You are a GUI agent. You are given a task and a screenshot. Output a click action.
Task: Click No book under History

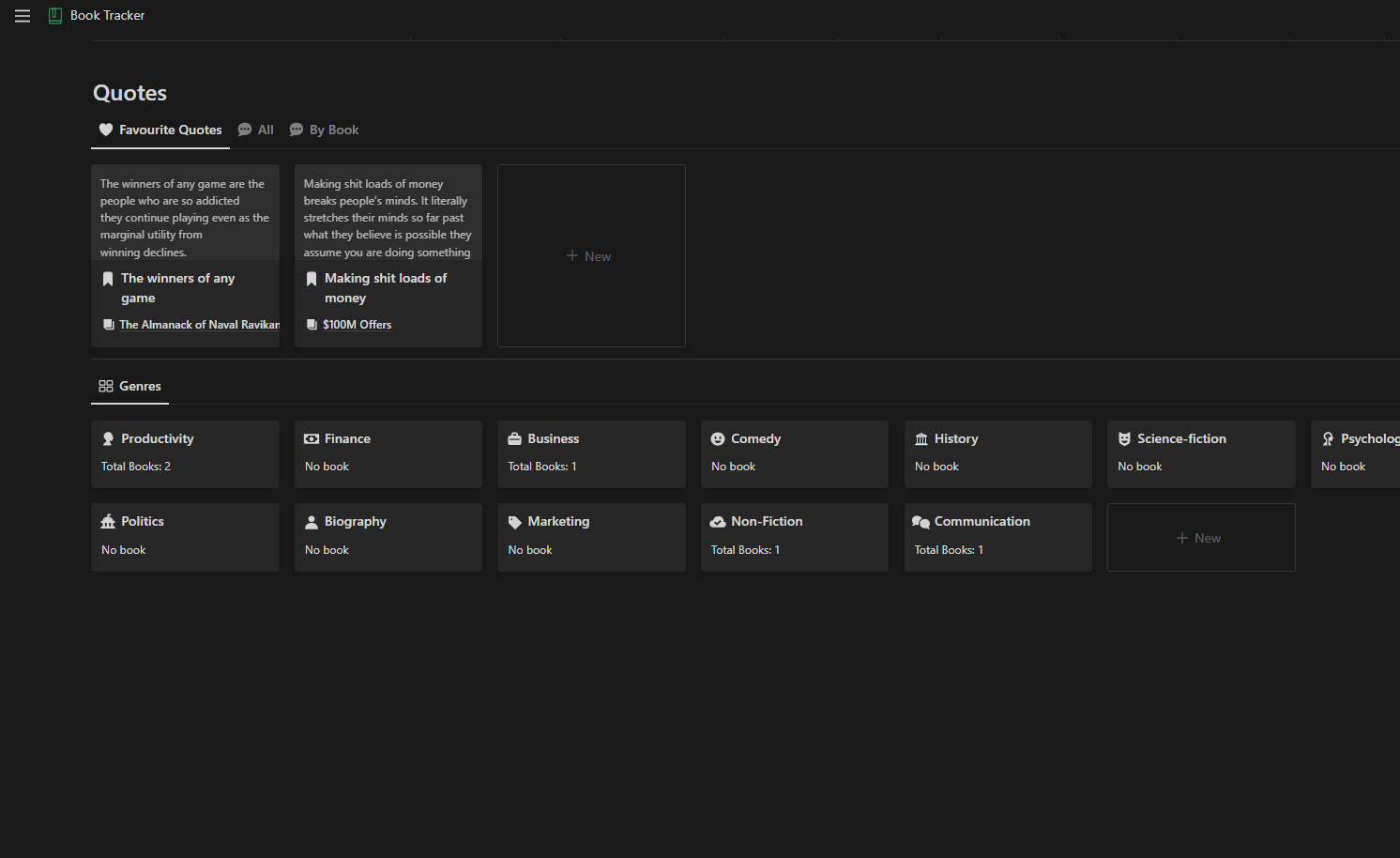pos(936,467)
